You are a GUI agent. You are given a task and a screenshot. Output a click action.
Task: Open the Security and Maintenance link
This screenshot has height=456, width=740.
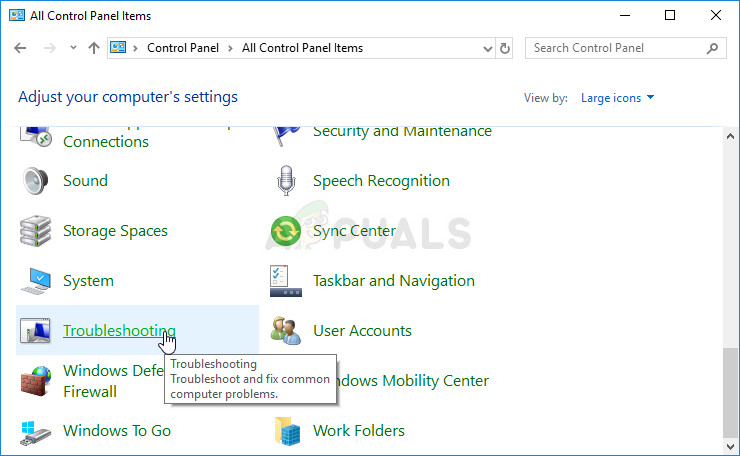pos(403,133)
